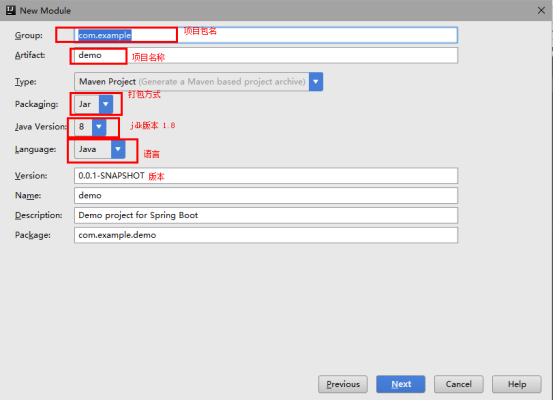Close the New Module dialog
Viewport: 554px width, 401px height.
coord(541,11)
